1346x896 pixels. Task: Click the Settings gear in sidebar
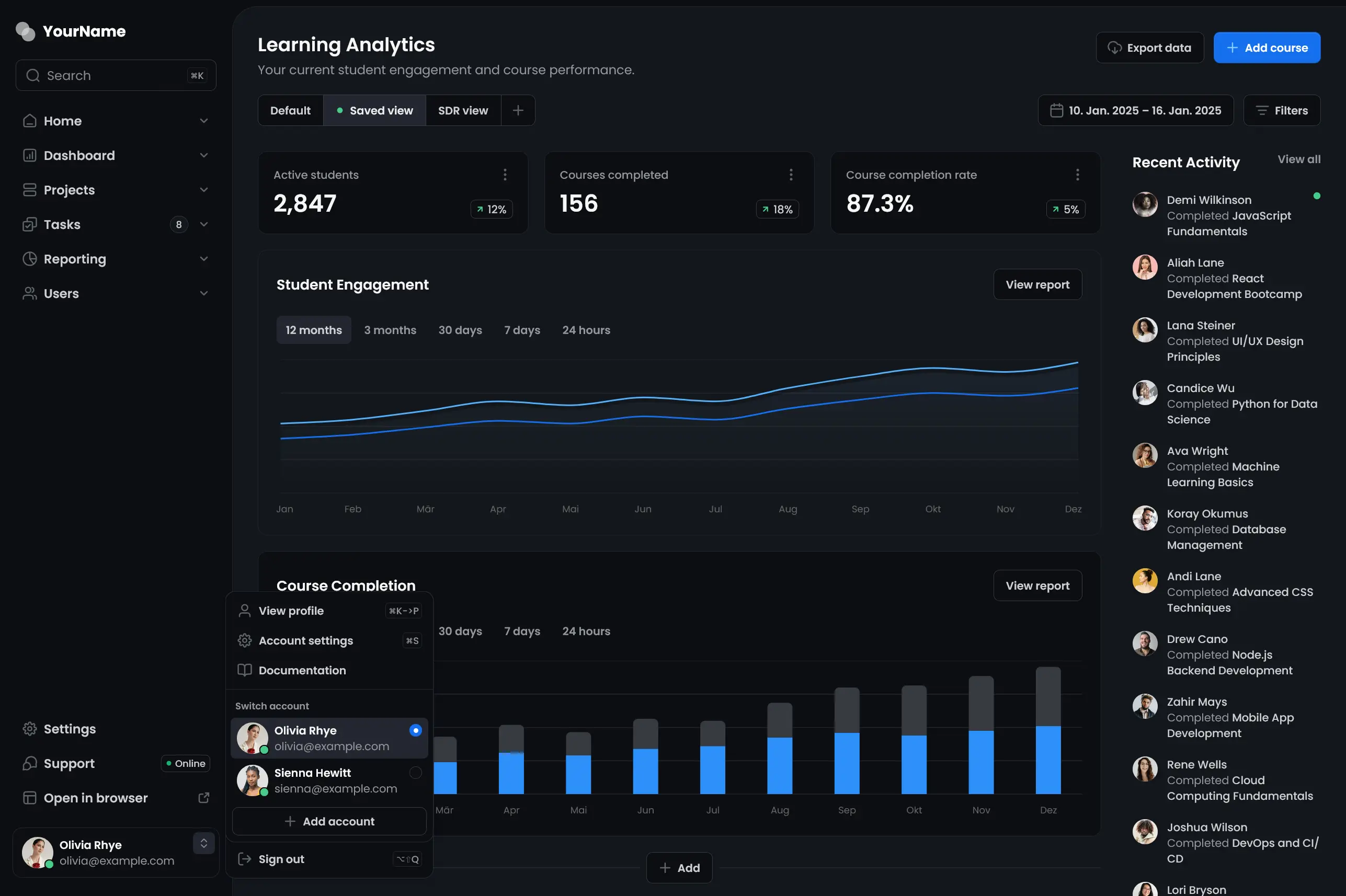point(30,729)
